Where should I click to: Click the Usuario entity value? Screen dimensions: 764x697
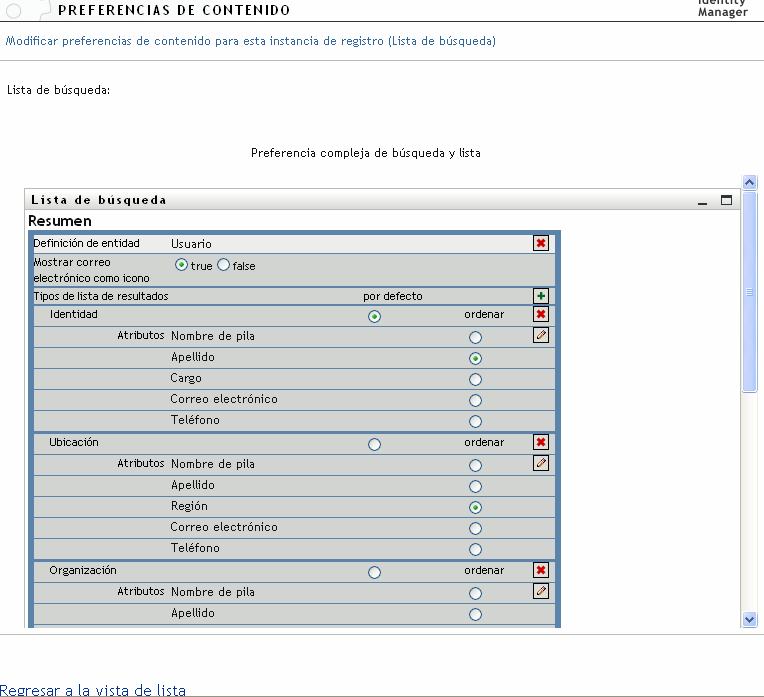tap(191, 244)
